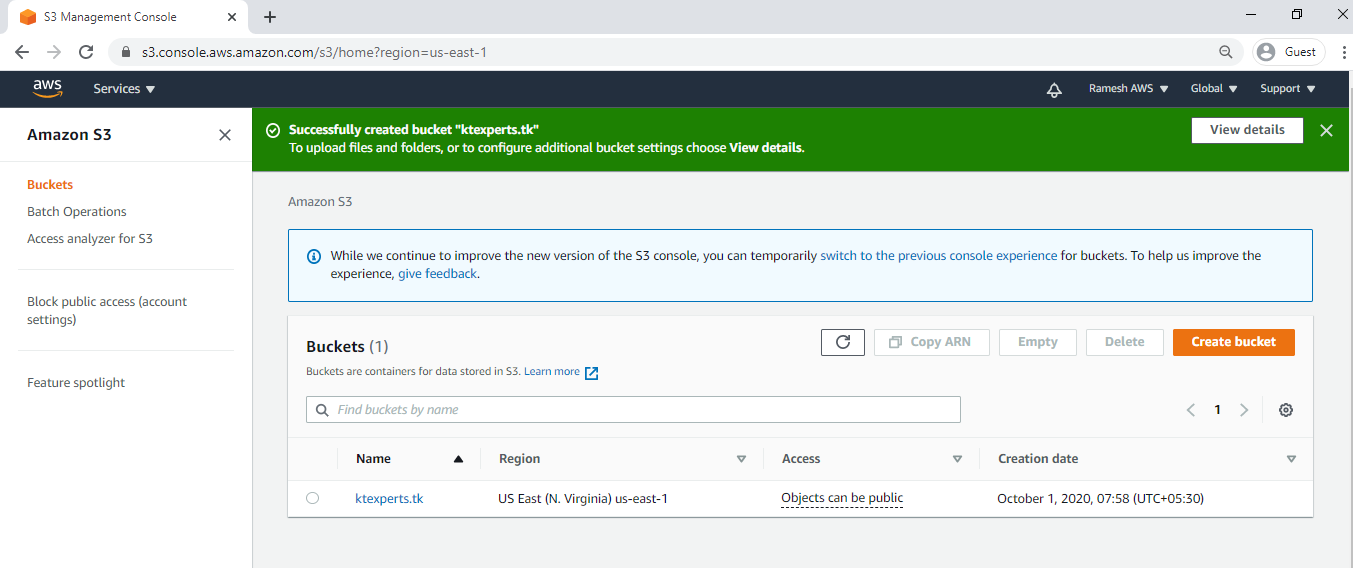Screen dimensions: 1353x568
Task: Click the October 1, 2020 creation date
Action: (x=1100, y=498)
